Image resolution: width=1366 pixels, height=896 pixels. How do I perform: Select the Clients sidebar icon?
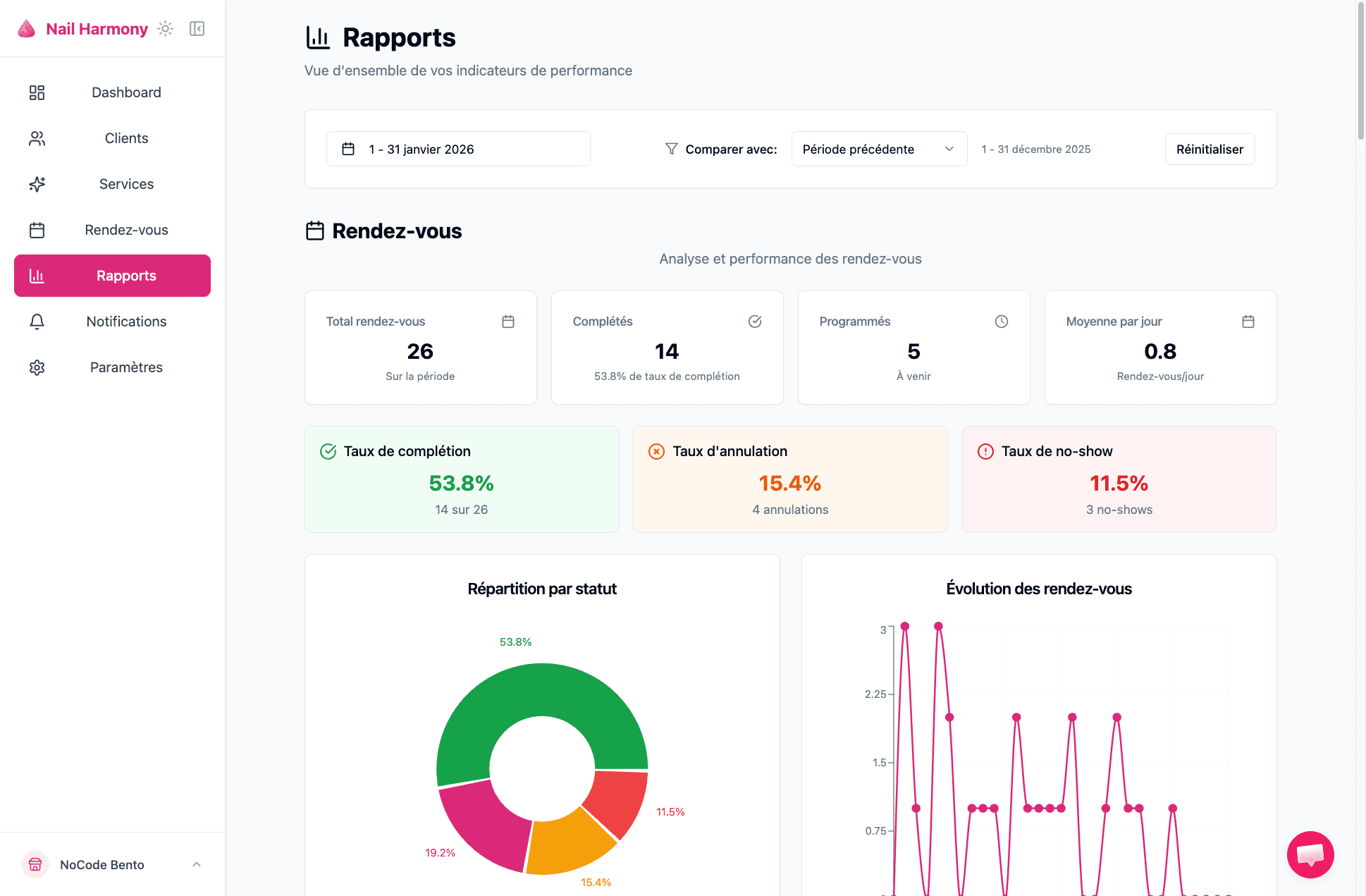37,138
